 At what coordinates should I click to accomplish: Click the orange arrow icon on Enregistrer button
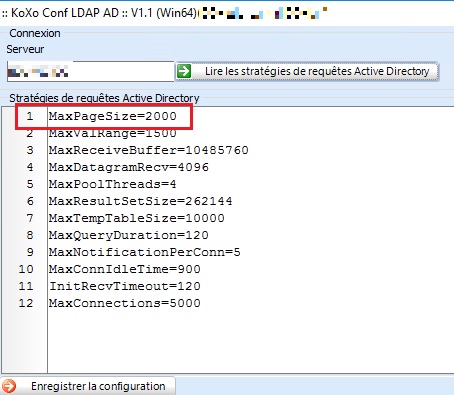coord(8,386)
